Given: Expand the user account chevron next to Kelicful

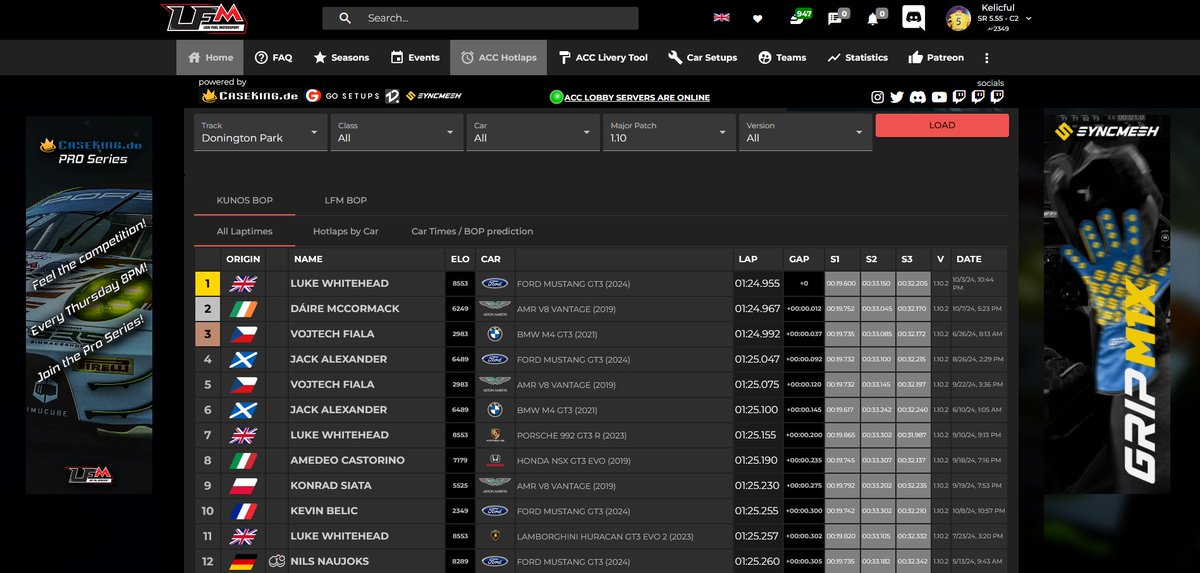Looking at the screenshot, I should coord(1029,18).
